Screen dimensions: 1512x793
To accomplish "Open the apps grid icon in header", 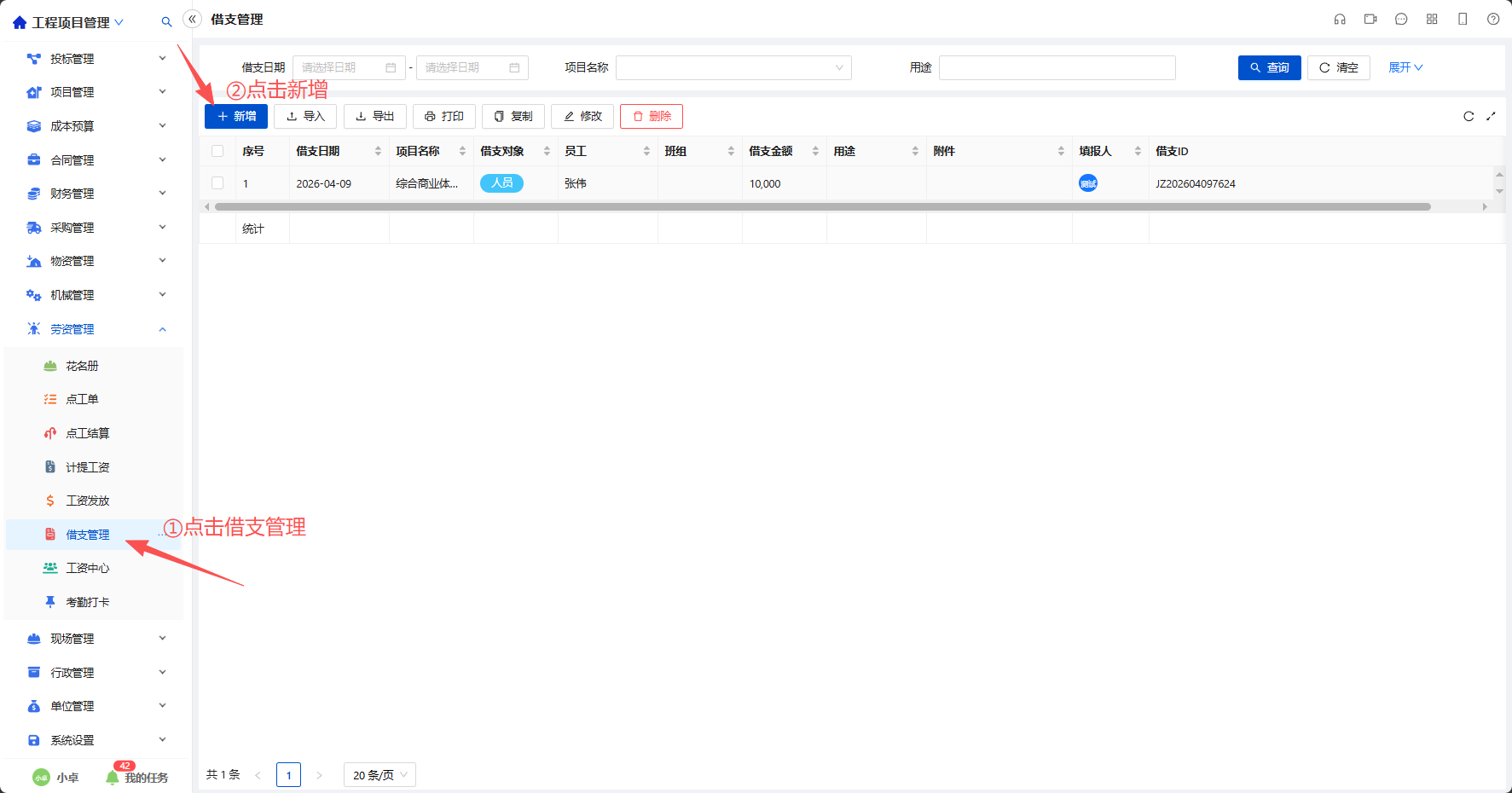I will (x=1432, y=19).
